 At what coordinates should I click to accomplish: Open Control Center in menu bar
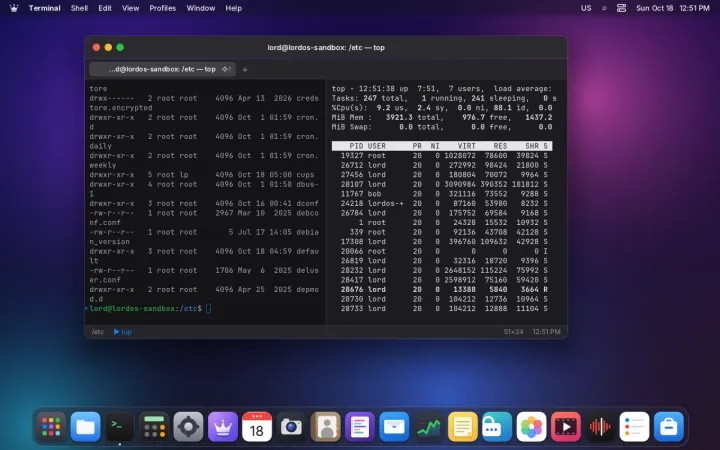(621, 8)
